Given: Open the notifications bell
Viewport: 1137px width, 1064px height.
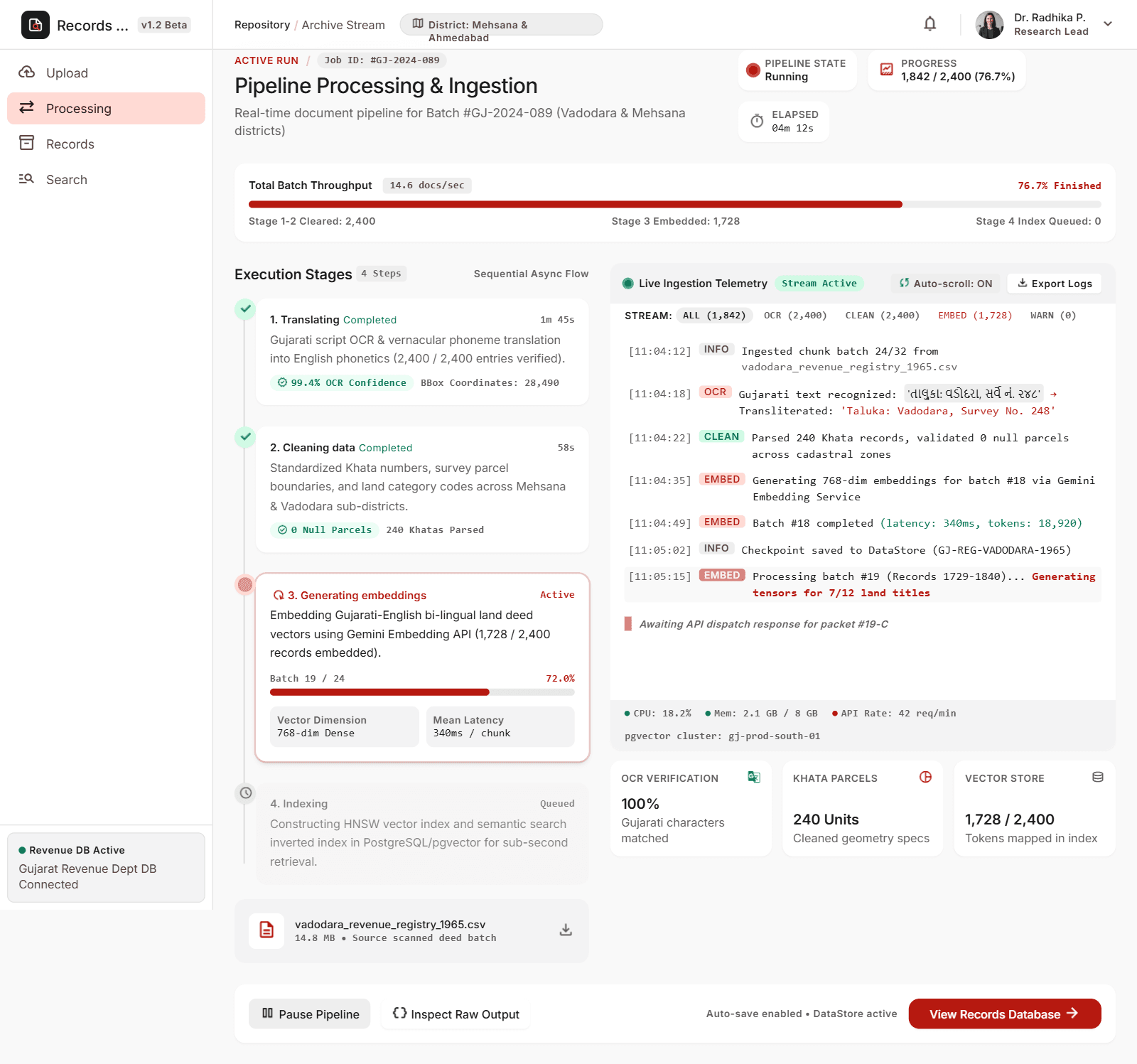Looking at the screenshot, I should tap(929, 24).
